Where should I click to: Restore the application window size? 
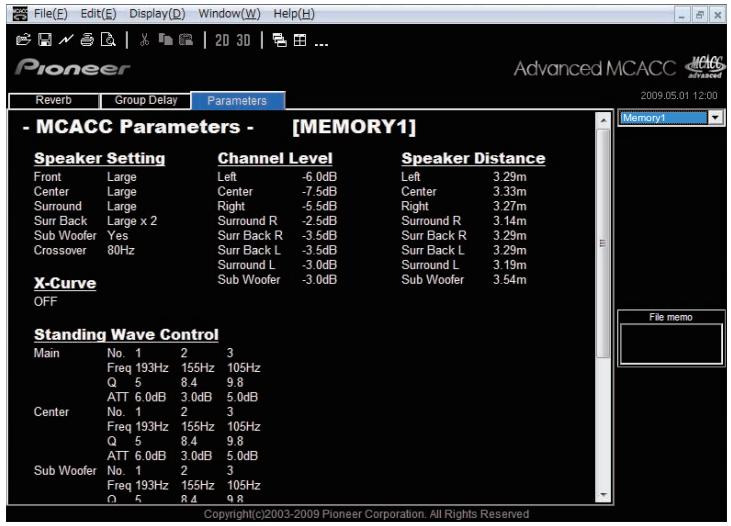699,15
